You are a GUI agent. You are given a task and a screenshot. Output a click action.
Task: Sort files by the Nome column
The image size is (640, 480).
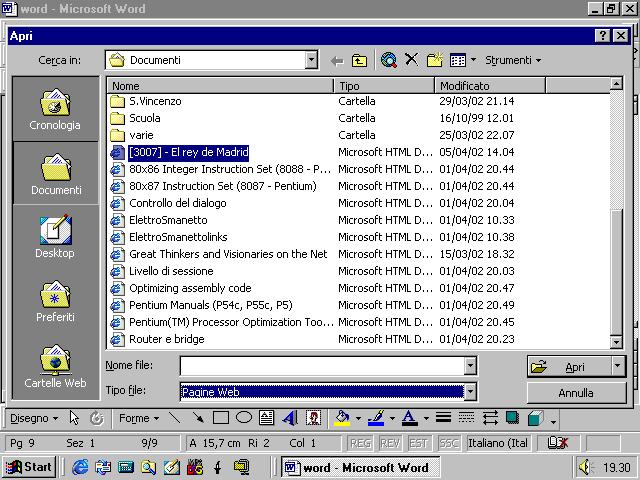click(220, 86)
